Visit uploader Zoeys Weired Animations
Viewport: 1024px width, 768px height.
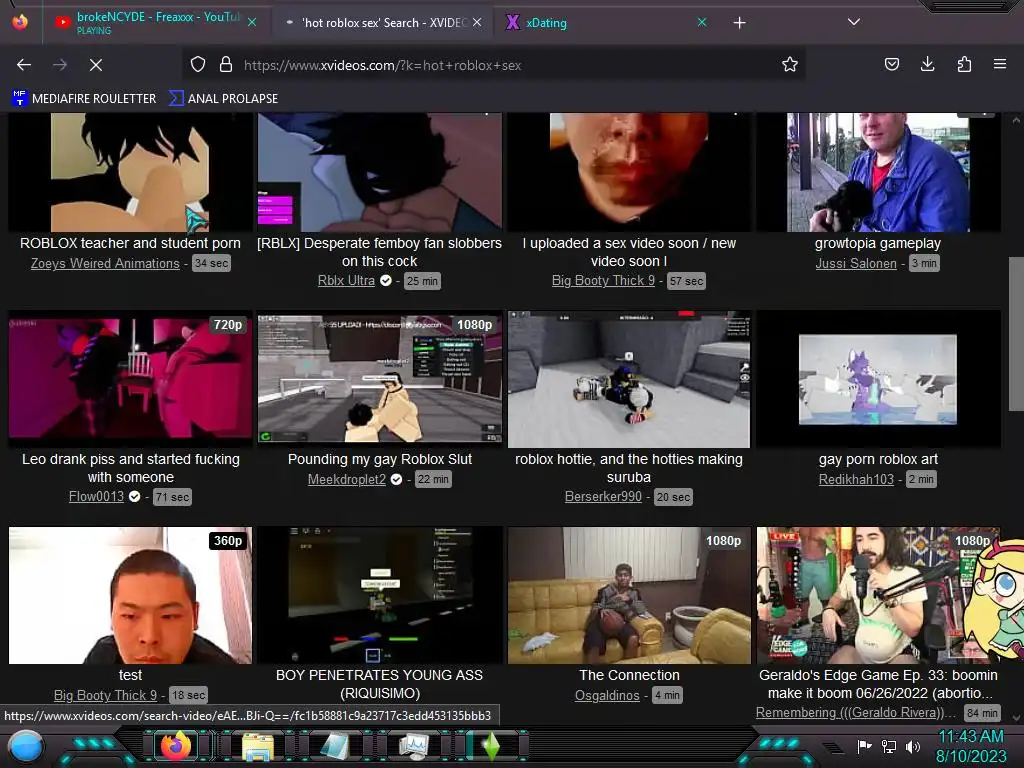pos(105,263)
